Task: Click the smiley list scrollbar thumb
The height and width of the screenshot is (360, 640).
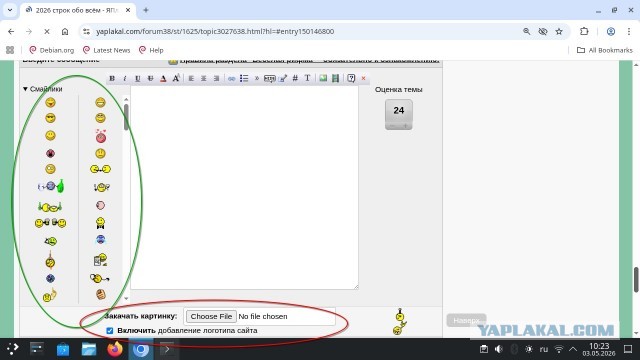Action: pyautogui.click(x=126, y=117)
